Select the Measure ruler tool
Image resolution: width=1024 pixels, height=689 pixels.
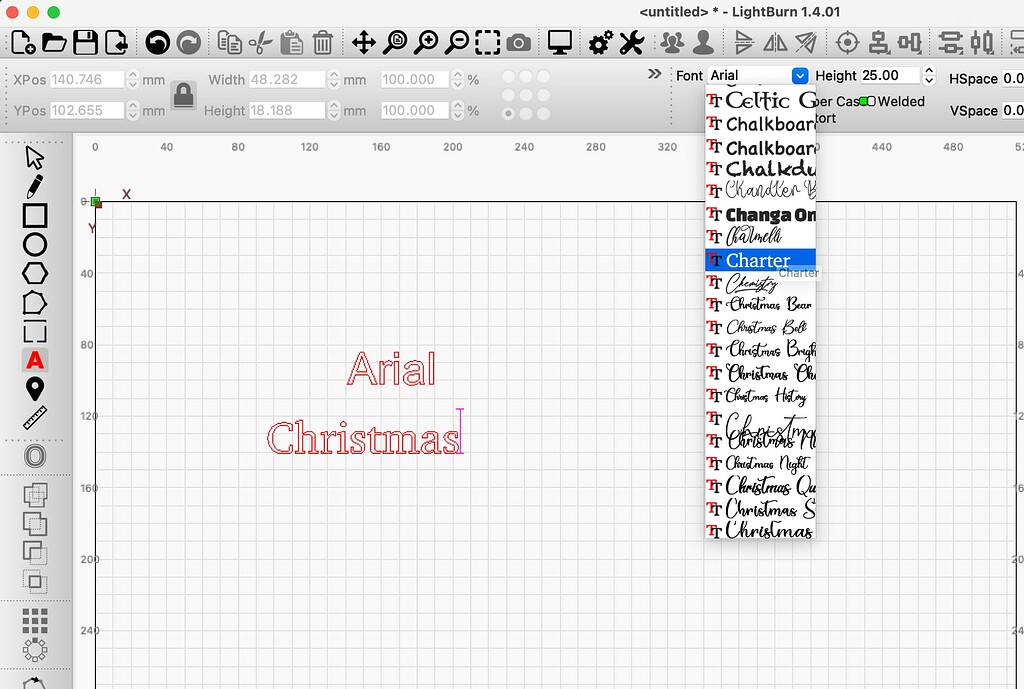[33, 419]
